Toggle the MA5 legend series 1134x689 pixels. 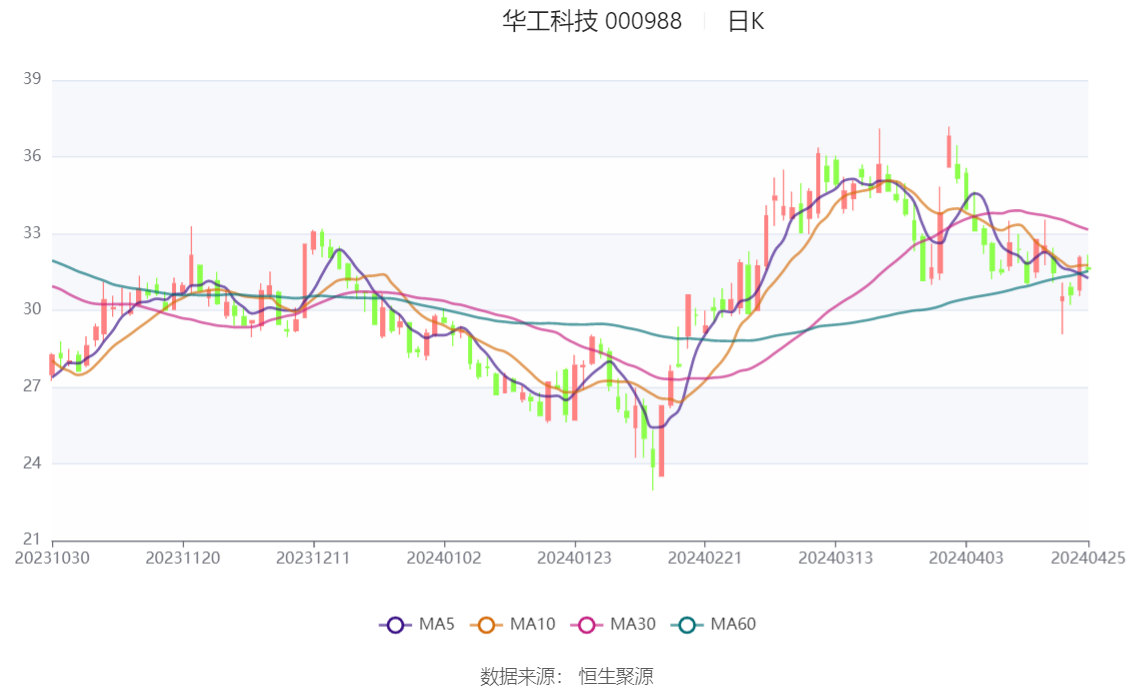pyautogui.click(x=417, y=624)
